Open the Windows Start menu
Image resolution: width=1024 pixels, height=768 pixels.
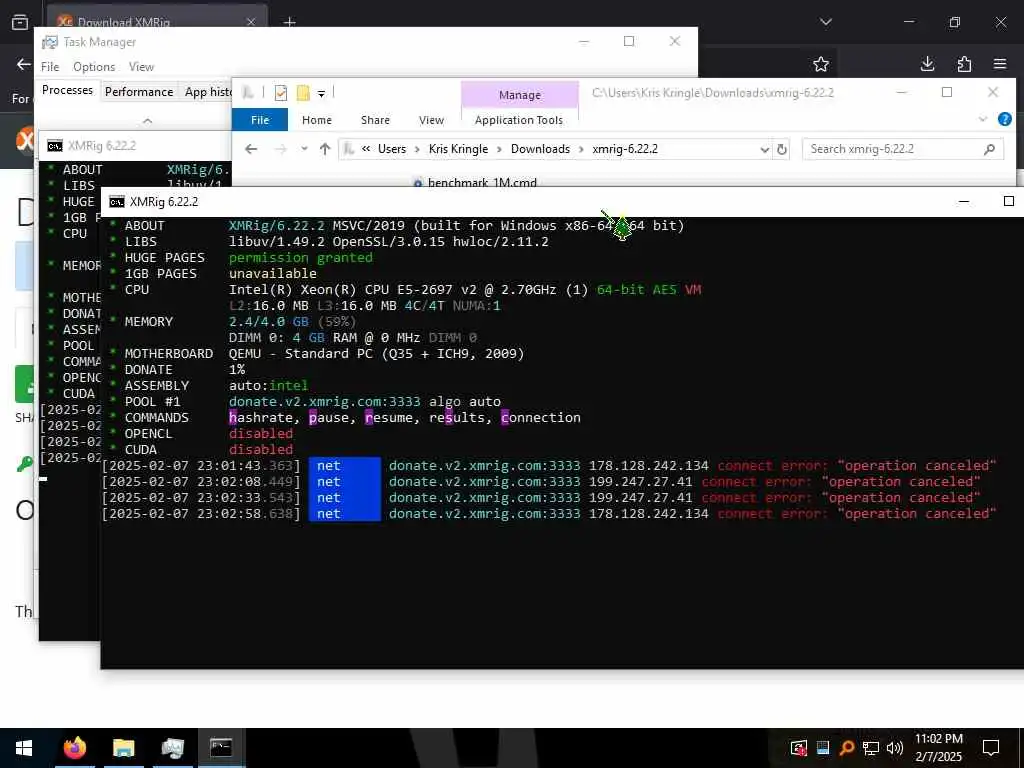pyautogui.click(x=24, y=748)
